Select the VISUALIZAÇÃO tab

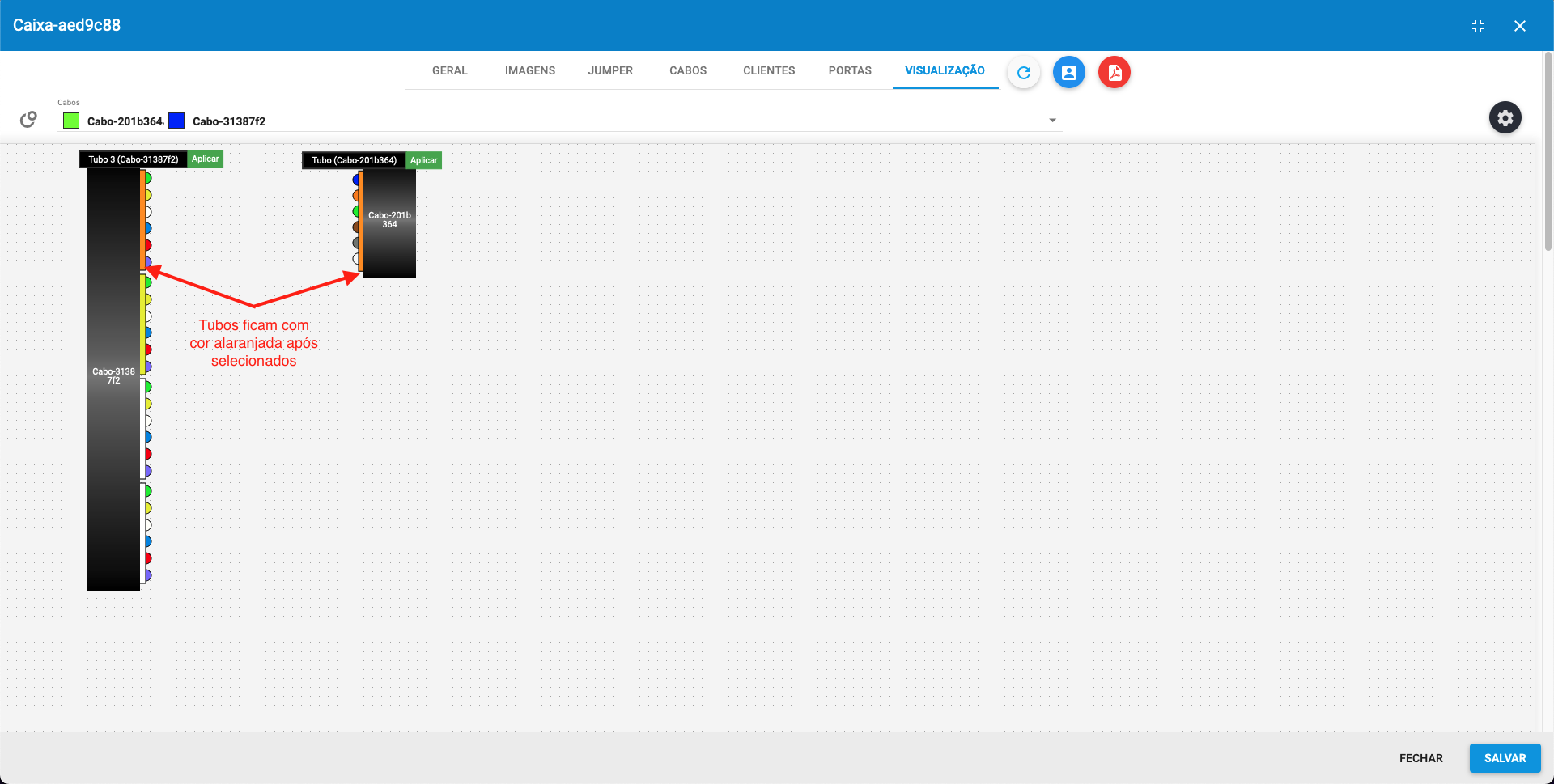tap(945, 70)
